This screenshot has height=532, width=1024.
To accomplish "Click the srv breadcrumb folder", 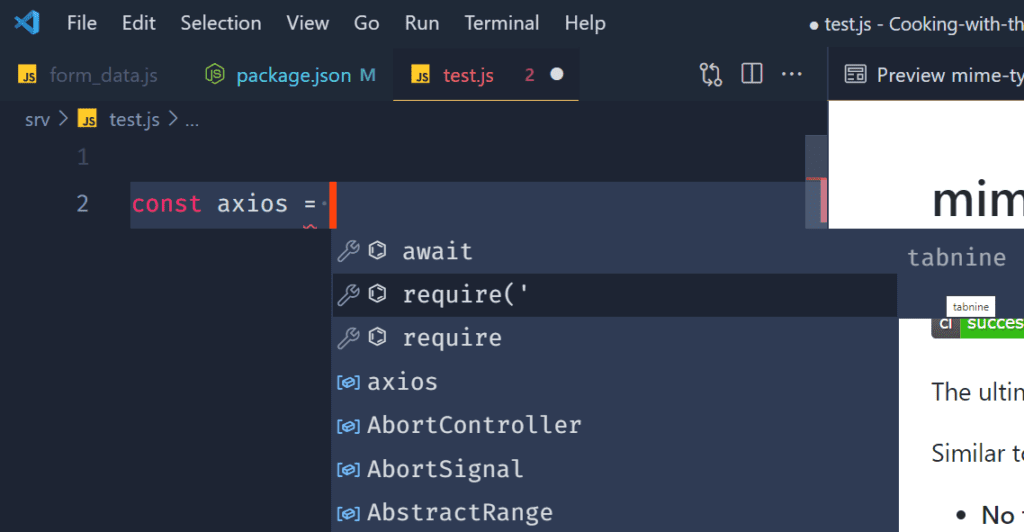I will 37,120.
